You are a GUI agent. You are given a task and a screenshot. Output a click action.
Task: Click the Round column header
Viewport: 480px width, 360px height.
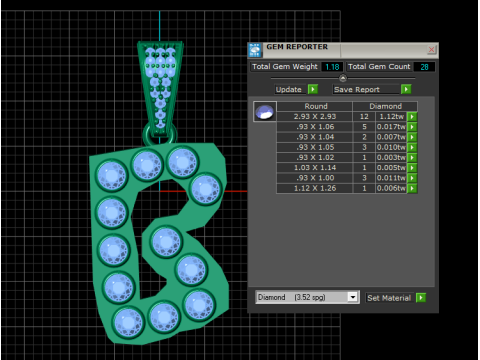[x=315, y=106]
